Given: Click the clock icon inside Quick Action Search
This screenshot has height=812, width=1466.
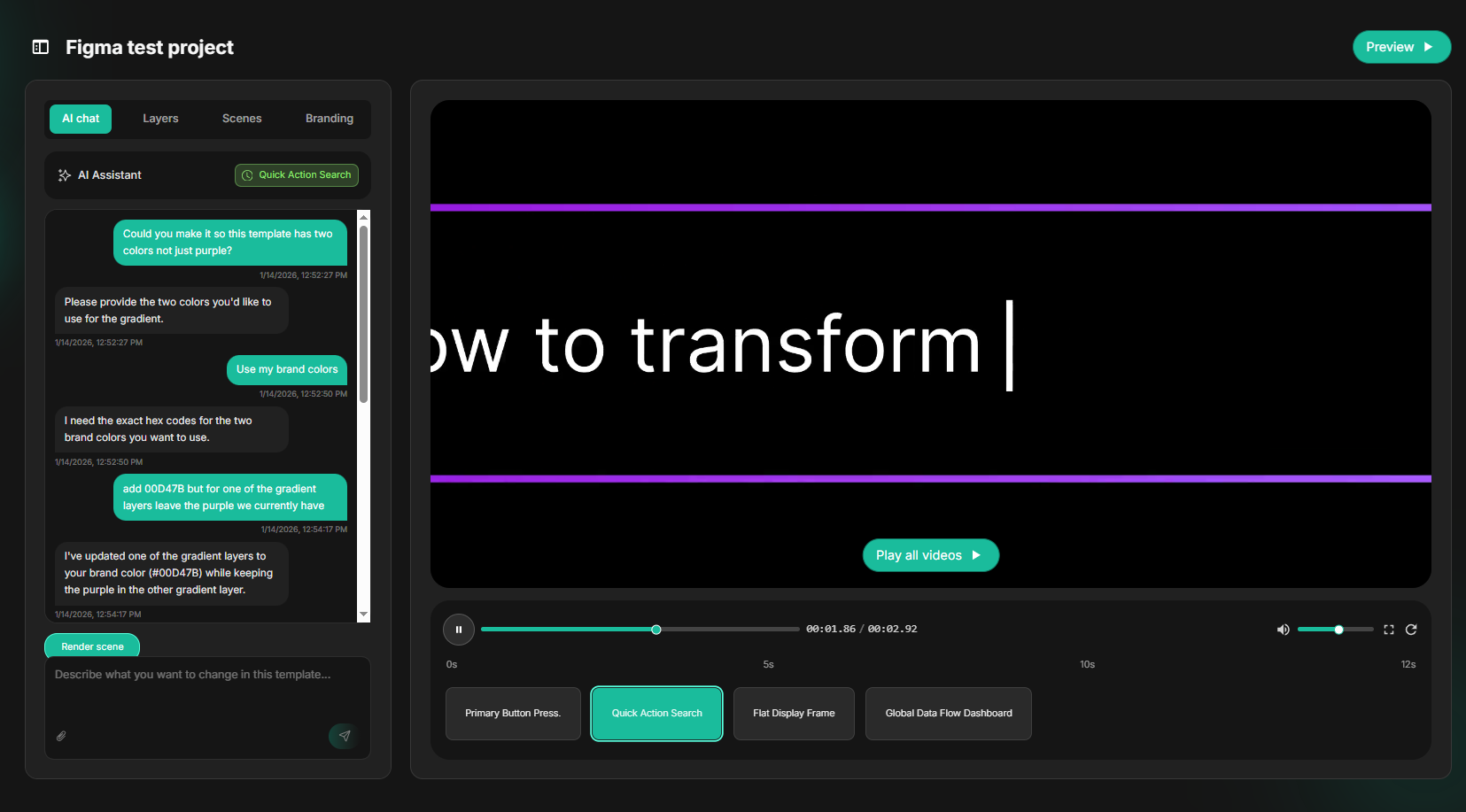Looking at the screenshot, I should [247, 174].
